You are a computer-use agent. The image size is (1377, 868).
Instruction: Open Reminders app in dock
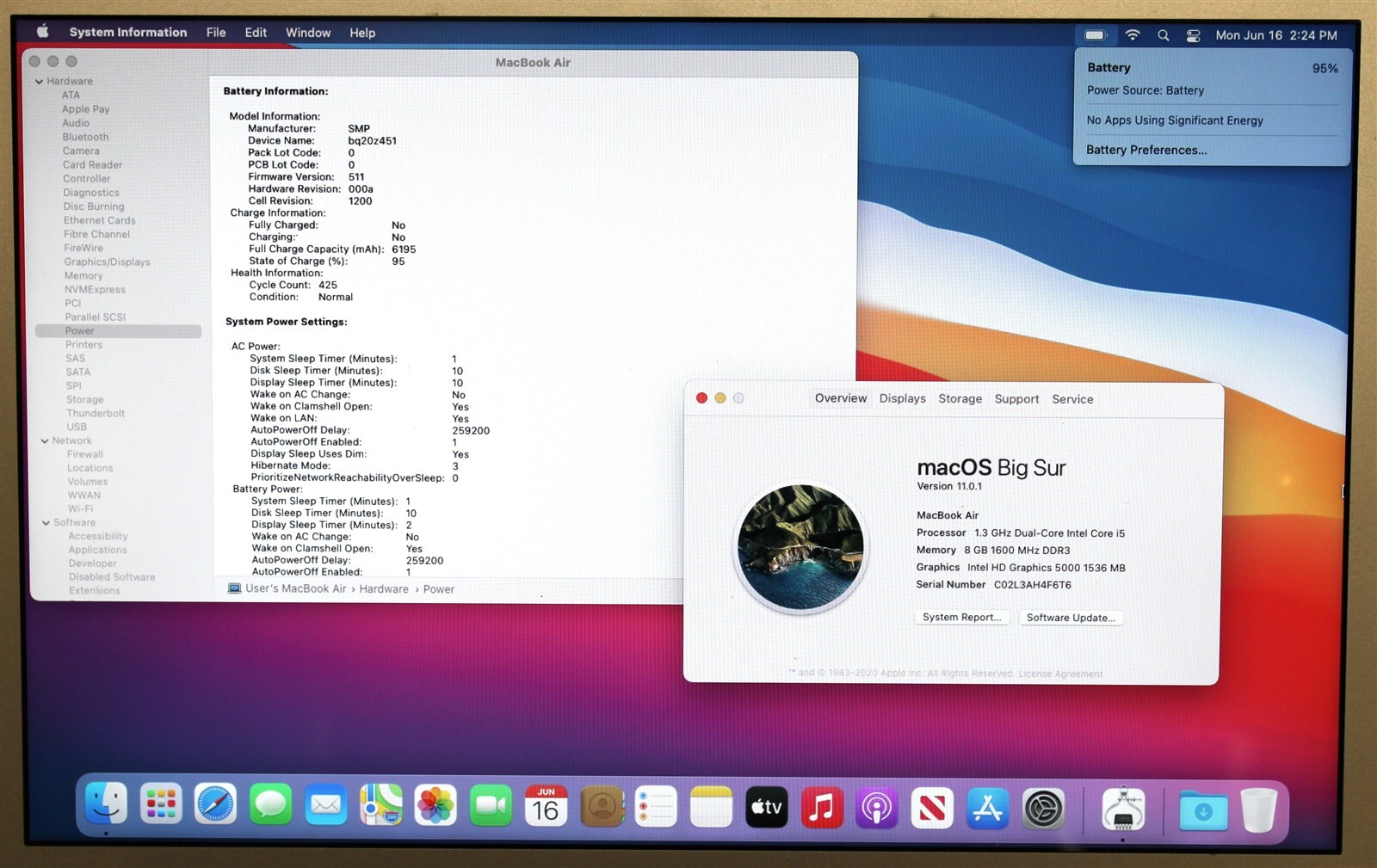pyautogui.click(x=656, y=807)
